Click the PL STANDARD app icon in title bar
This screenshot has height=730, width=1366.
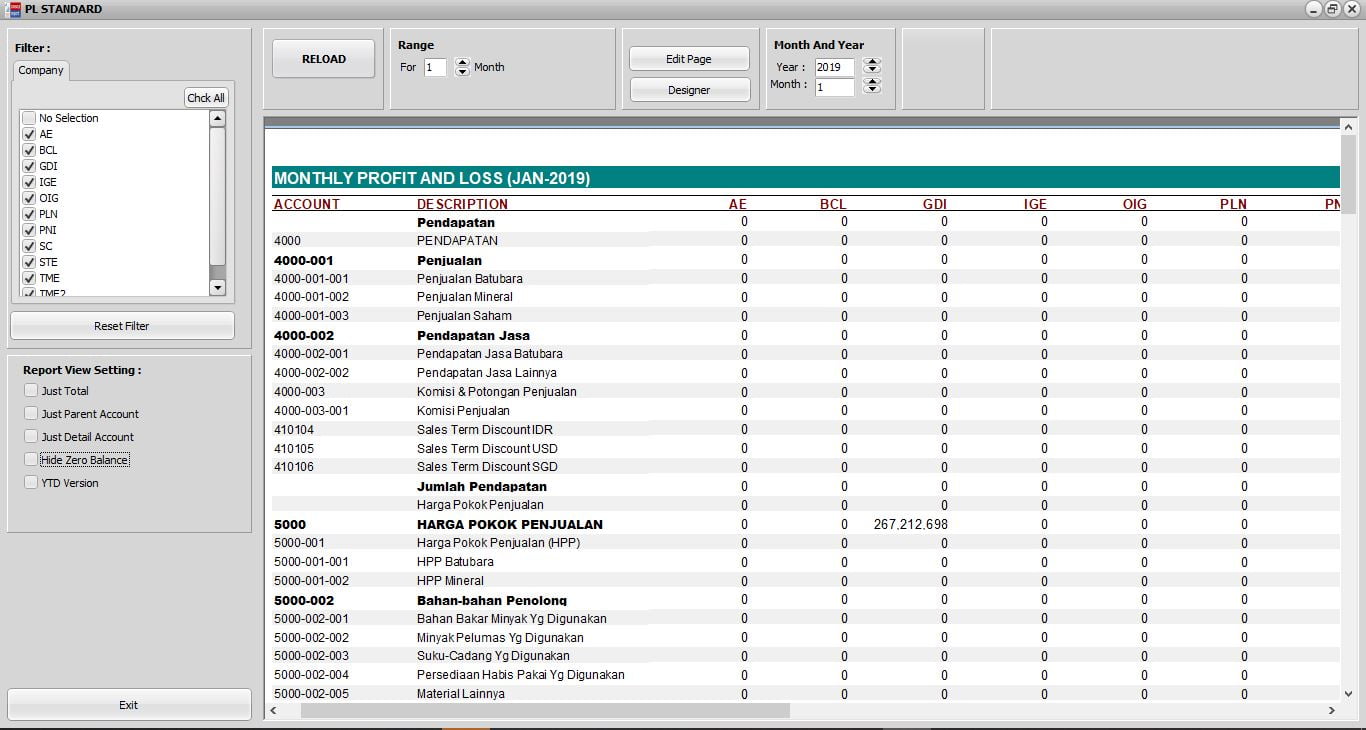coord(14,9)
